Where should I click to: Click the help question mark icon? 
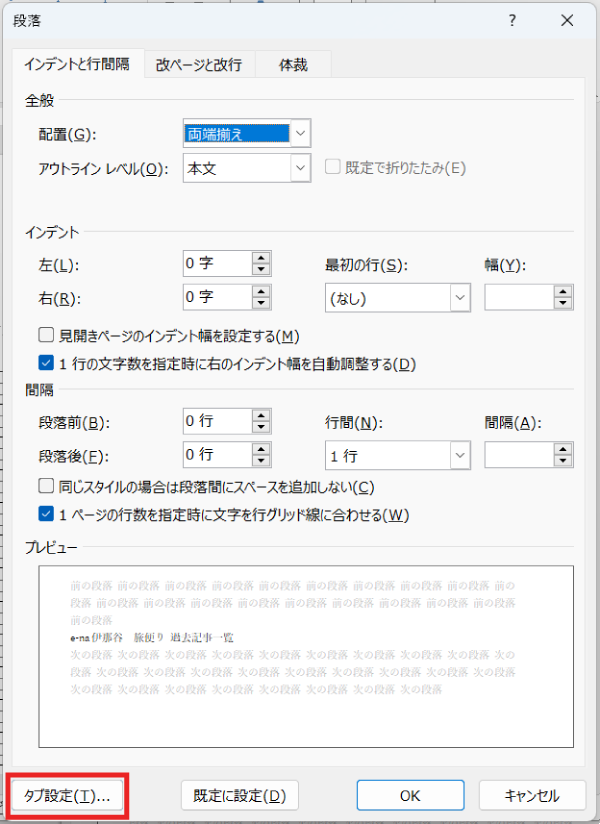tap(512, 20)
